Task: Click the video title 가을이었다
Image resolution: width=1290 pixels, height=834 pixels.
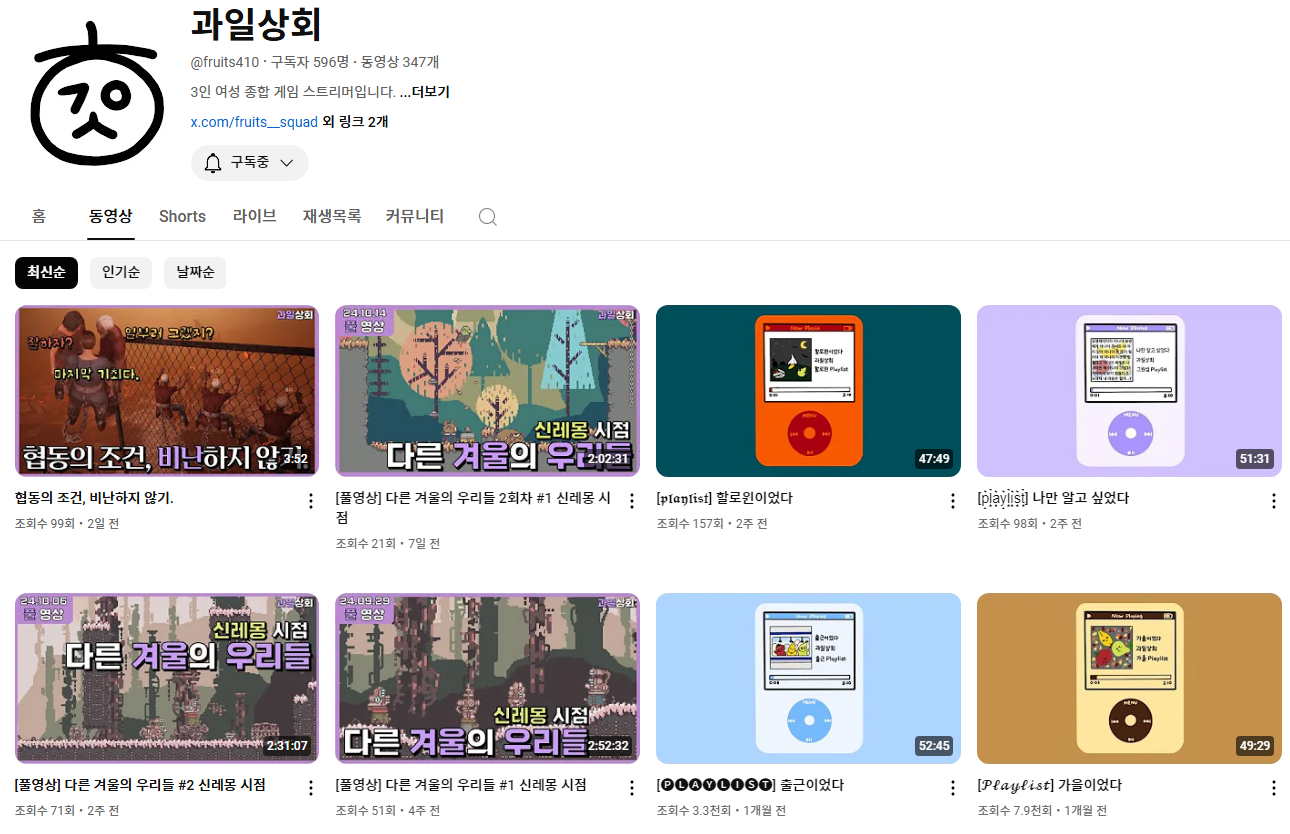Action: click(x=1049, y=785)
